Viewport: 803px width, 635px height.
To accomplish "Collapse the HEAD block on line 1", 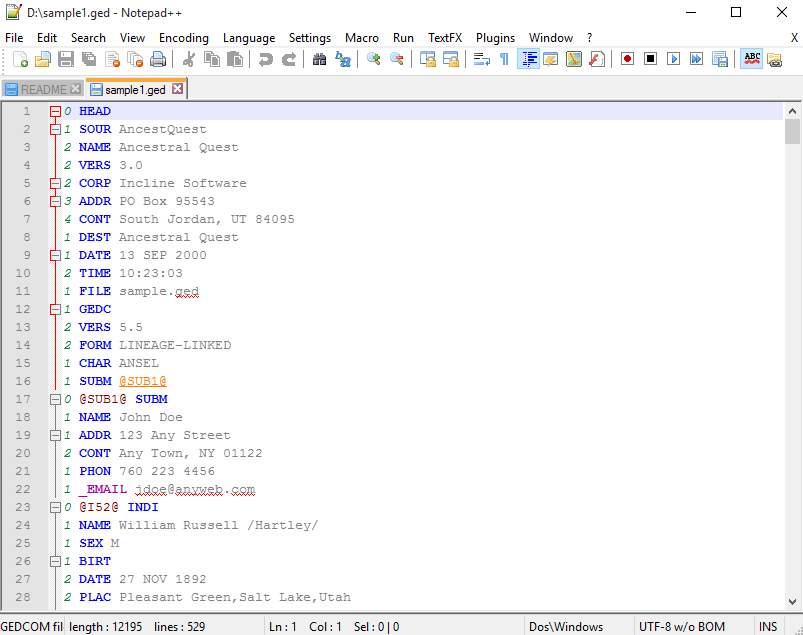I will pyautogui.click(x=55, y=111).
